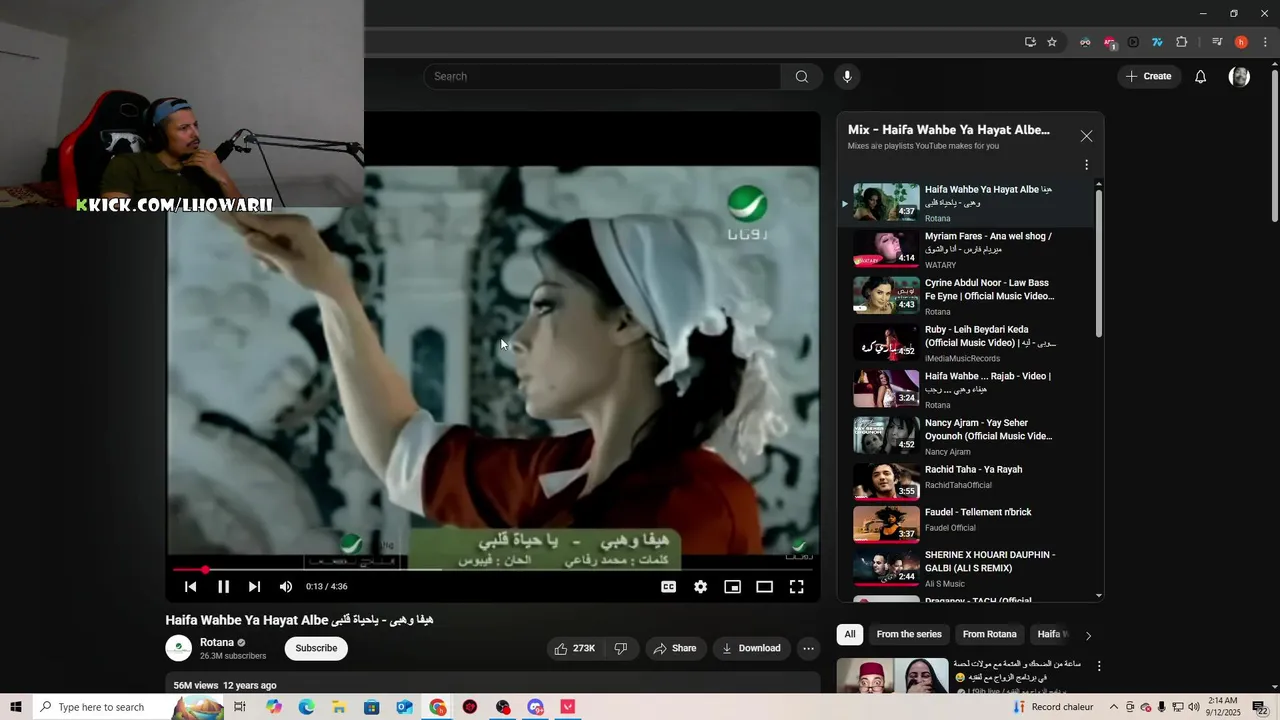Open the Rotana channel name link
The height and width of the screenshot is (720, 1280).
[x=217, y=642]
